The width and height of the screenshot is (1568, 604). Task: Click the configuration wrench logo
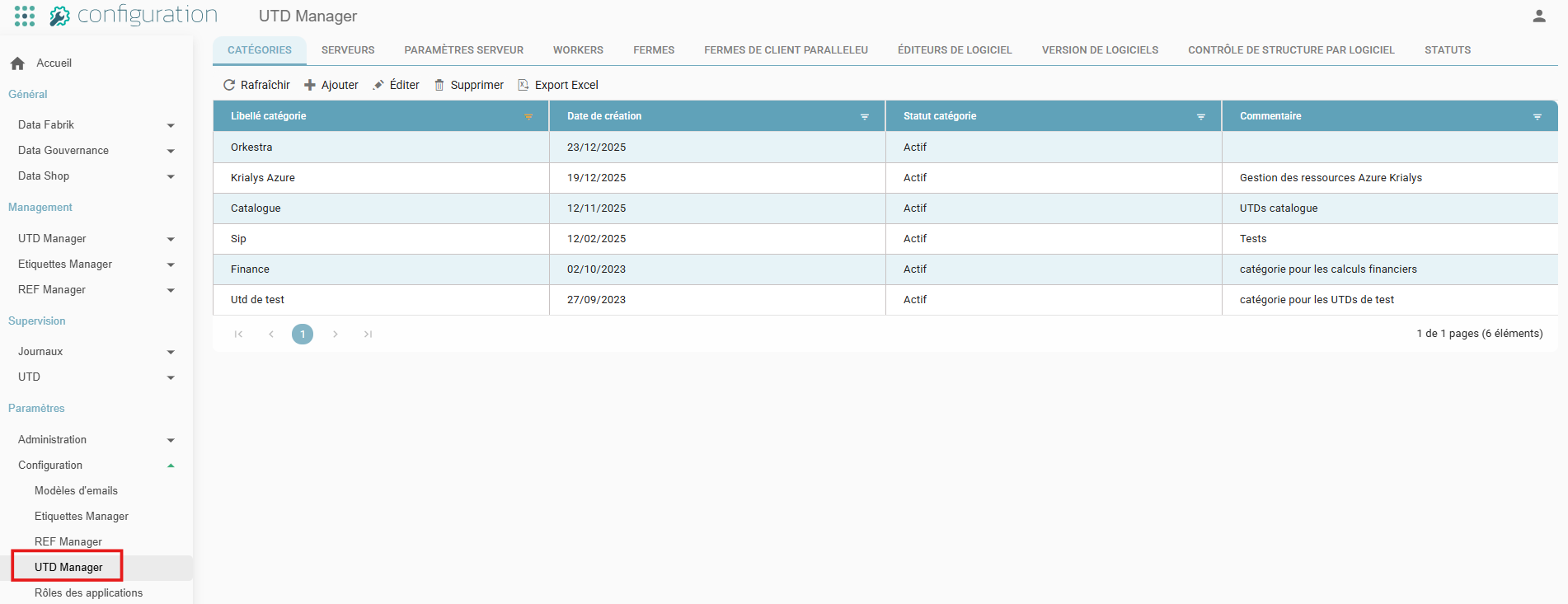(x=59, y=16)
